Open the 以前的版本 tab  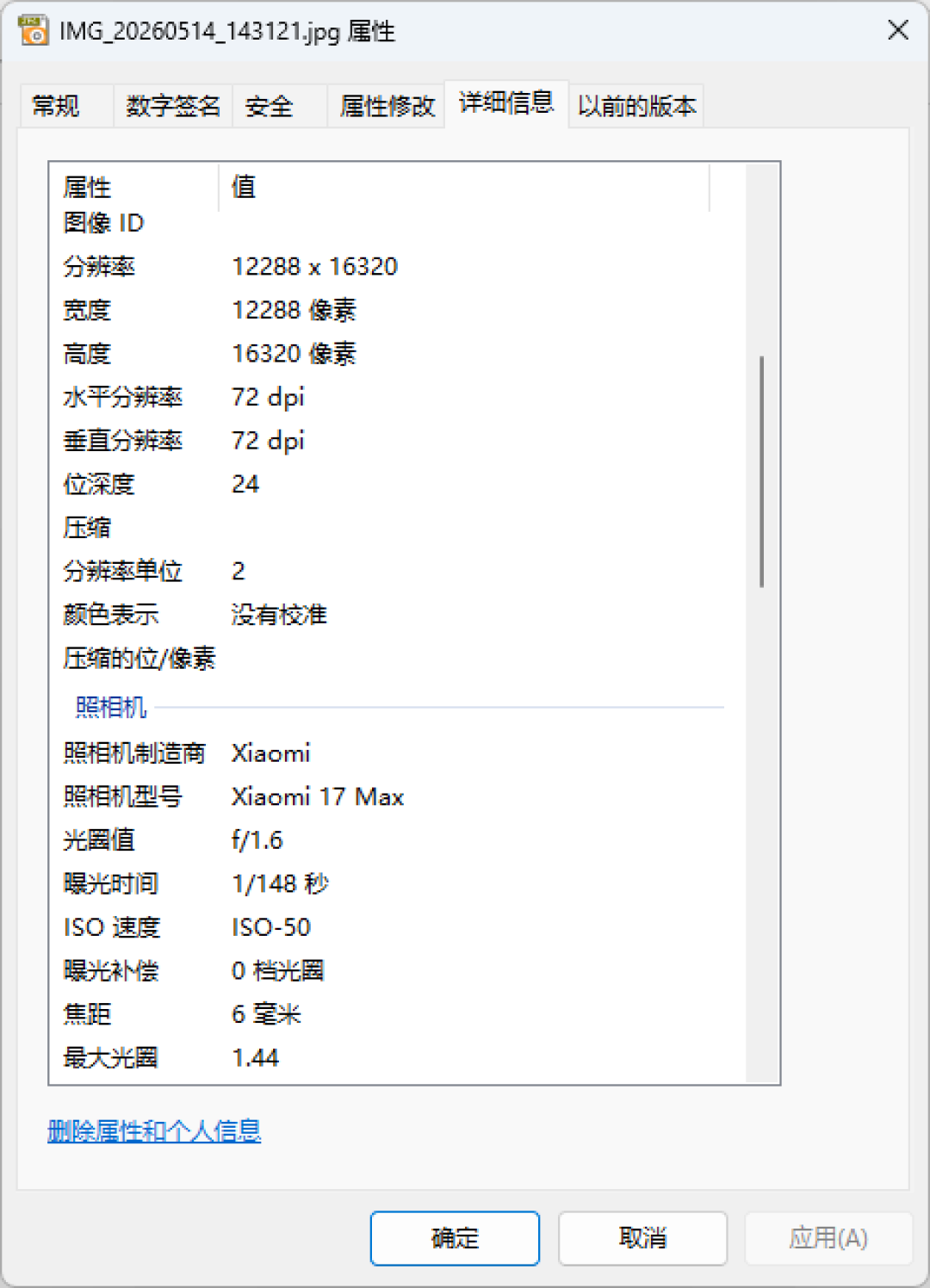[x=636, y=106]
